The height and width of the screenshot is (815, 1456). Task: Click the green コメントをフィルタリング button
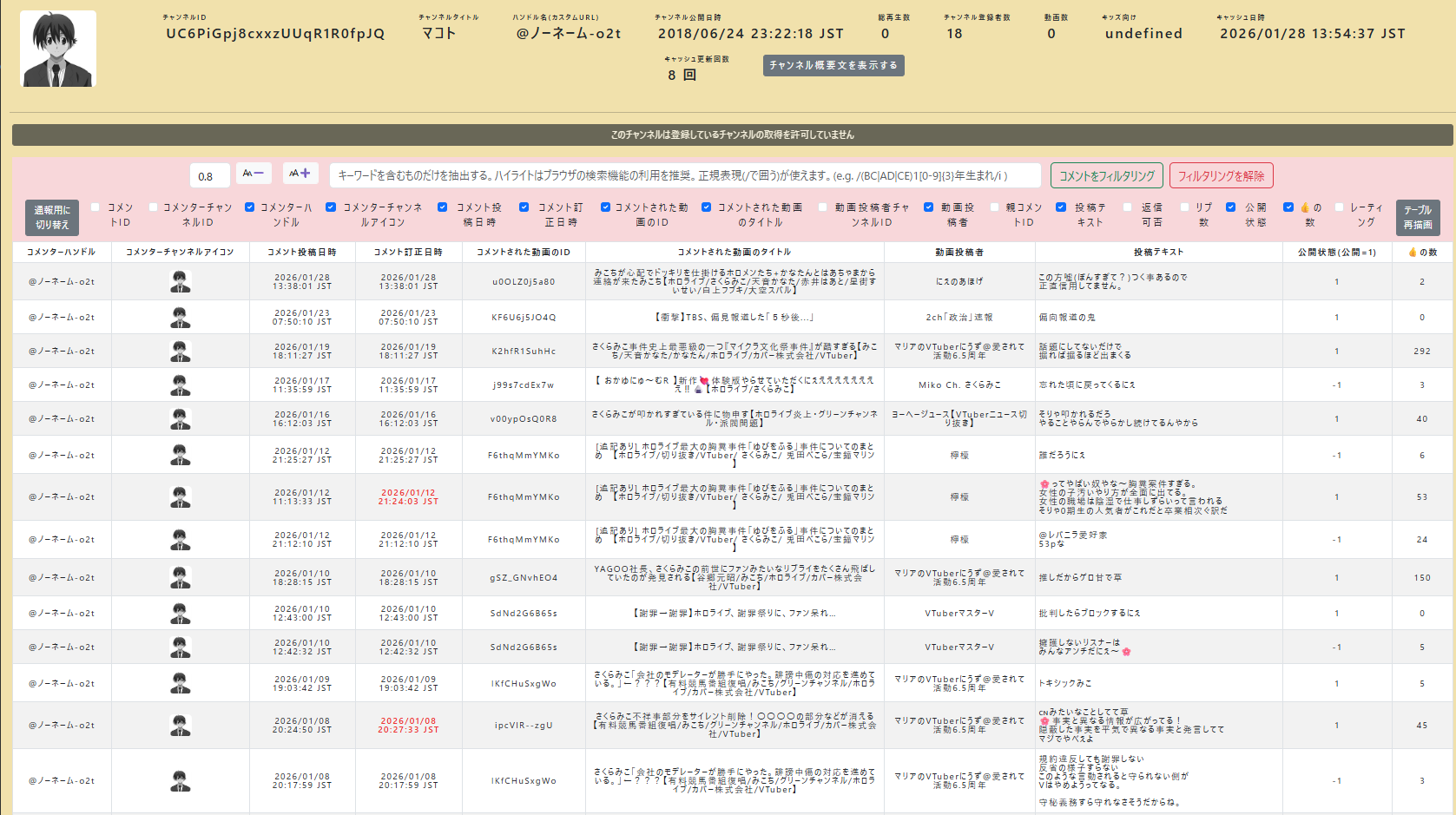tap(1106, 176)
